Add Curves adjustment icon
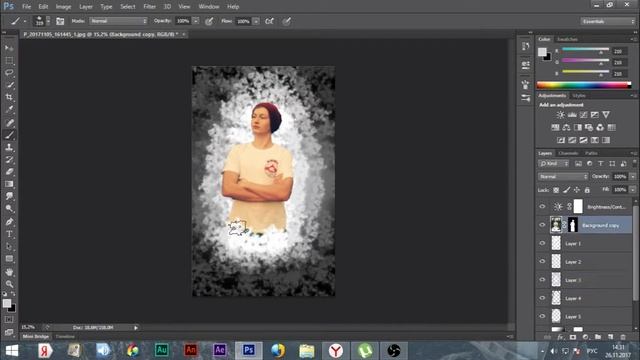This screenshot has width=640, height=360. point(584,115)
